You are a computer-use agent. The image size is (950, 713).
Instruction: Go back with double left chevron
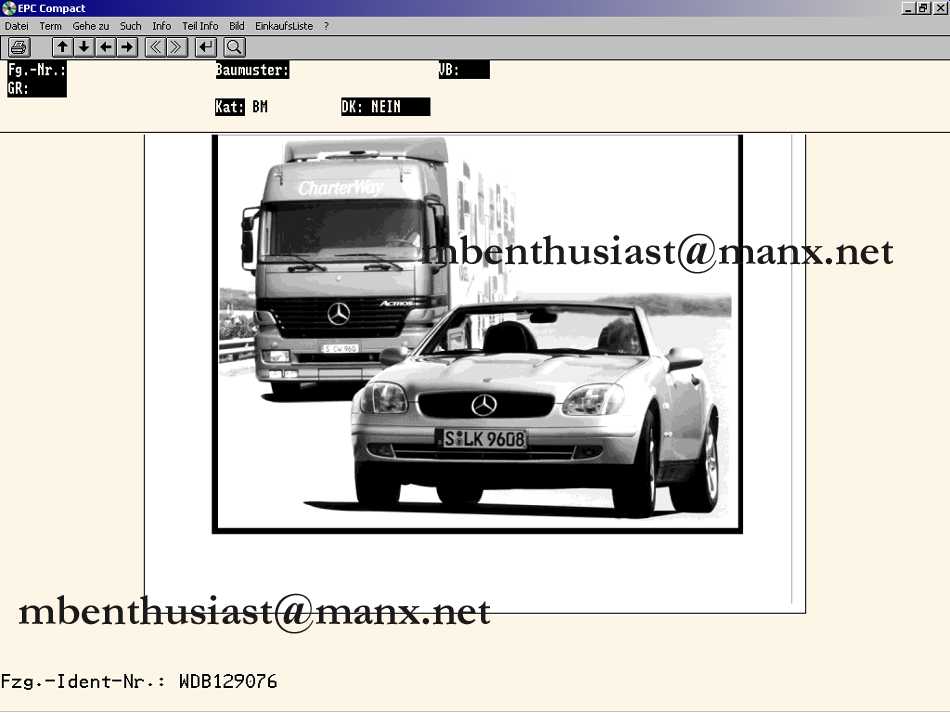click(x=155, y=47)
